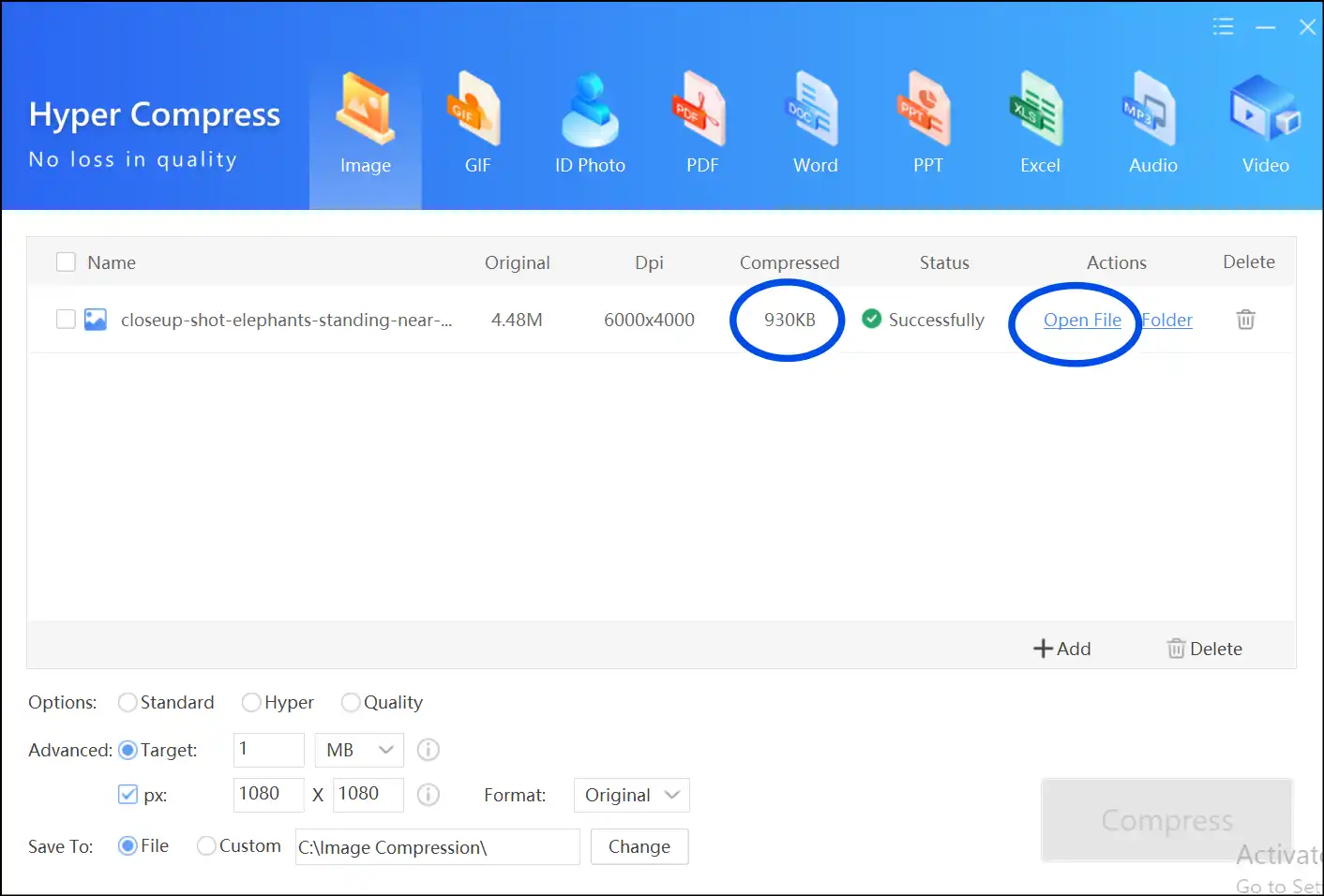Check the box for the elephants image row
The height and width of the screenshot is (896, 1324).
(x=66, y=319)
